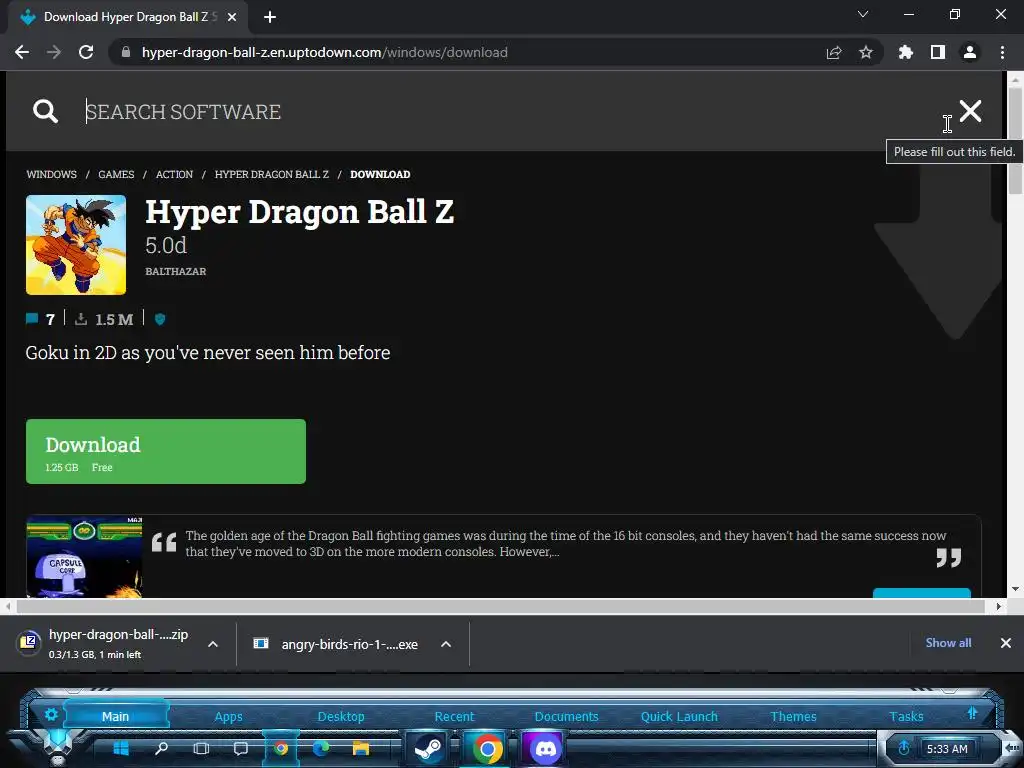Switch to the Desktop dock tab
The image size is (1024, 768).
coord(341,716)
